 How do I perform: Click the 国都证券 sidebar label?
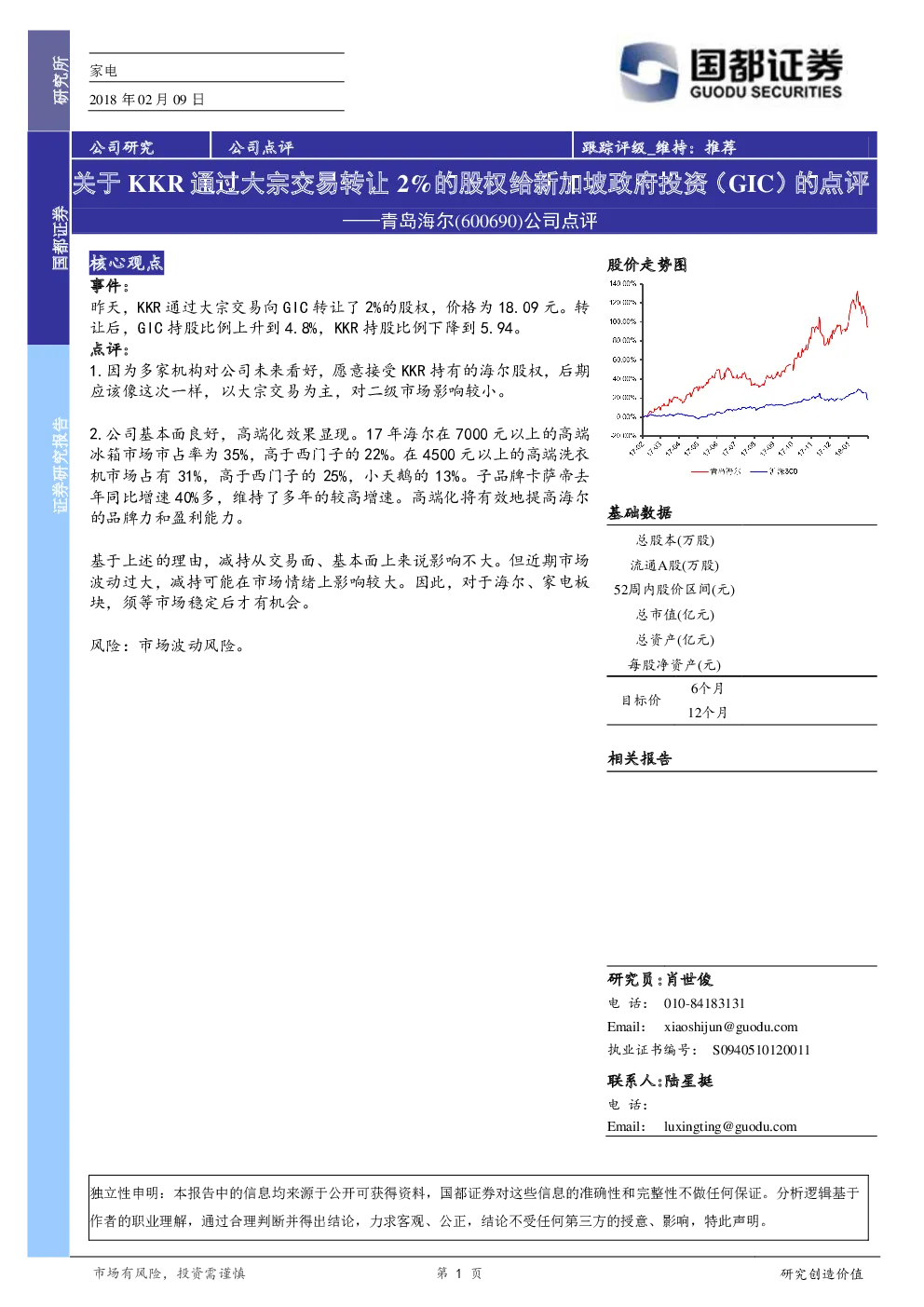[x=60, y=238]
